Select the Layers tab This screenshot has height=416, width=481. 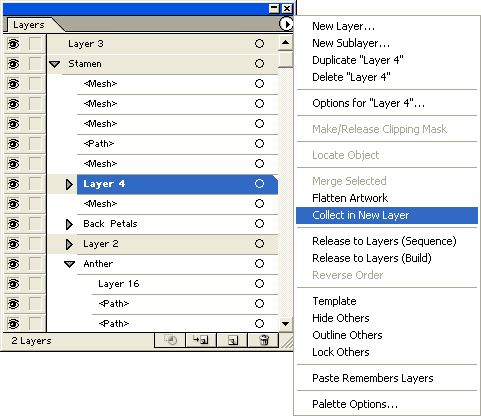(x=29, y=25)
